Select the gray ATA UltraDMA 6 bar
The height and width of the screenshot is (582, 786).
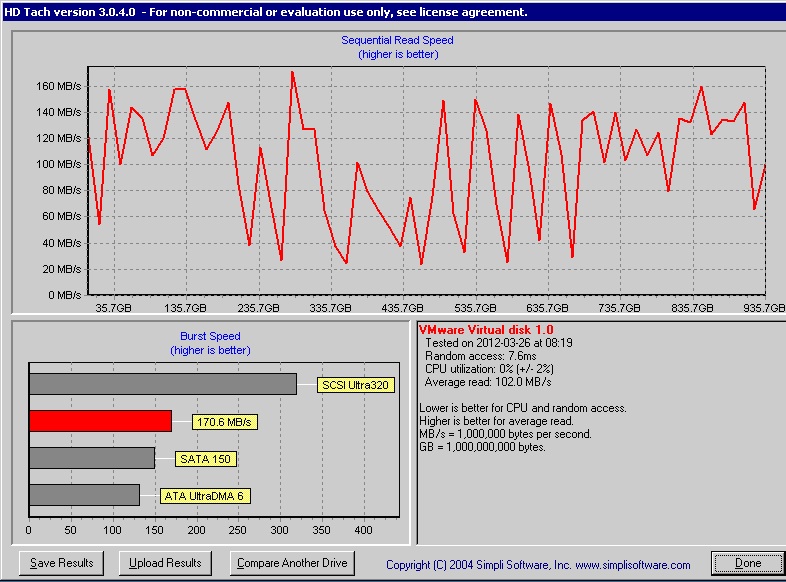pos(84,495)
